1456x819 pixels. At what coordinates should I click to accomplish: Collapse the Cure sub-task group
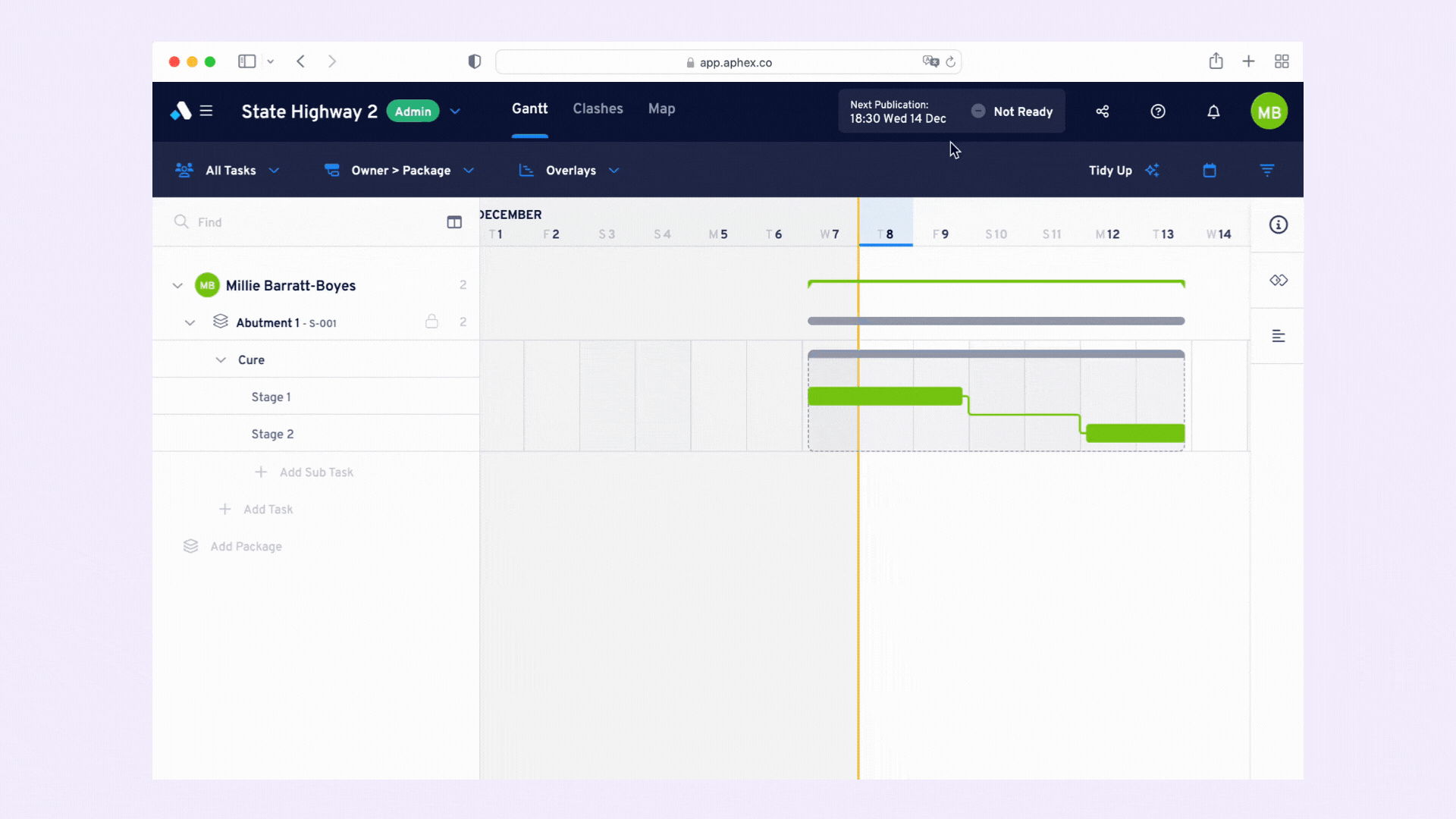tap(220, 360)
